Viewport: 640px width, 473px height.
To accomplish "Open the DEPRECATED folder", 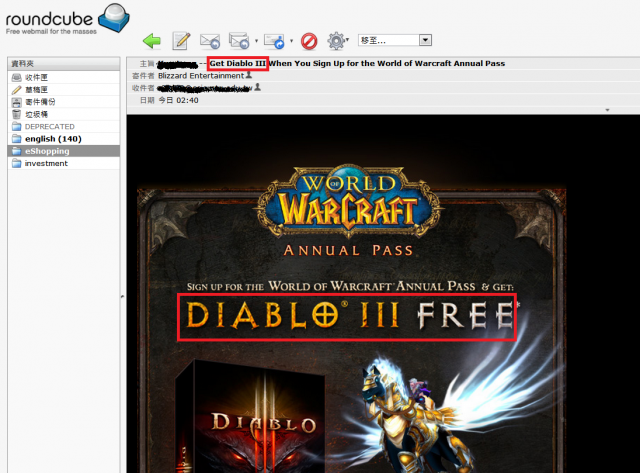I will 64,127.
